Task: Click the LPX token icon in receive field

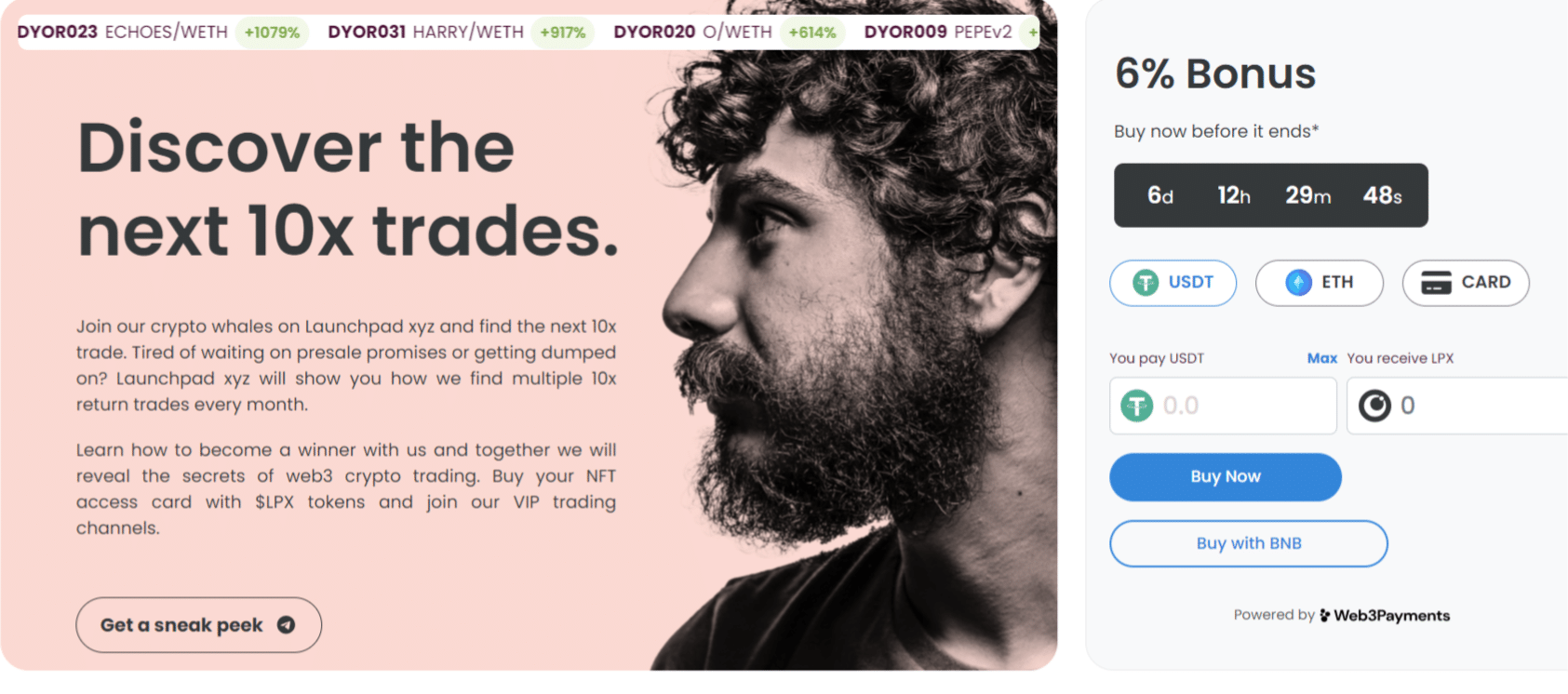Action: (1374, 406)
